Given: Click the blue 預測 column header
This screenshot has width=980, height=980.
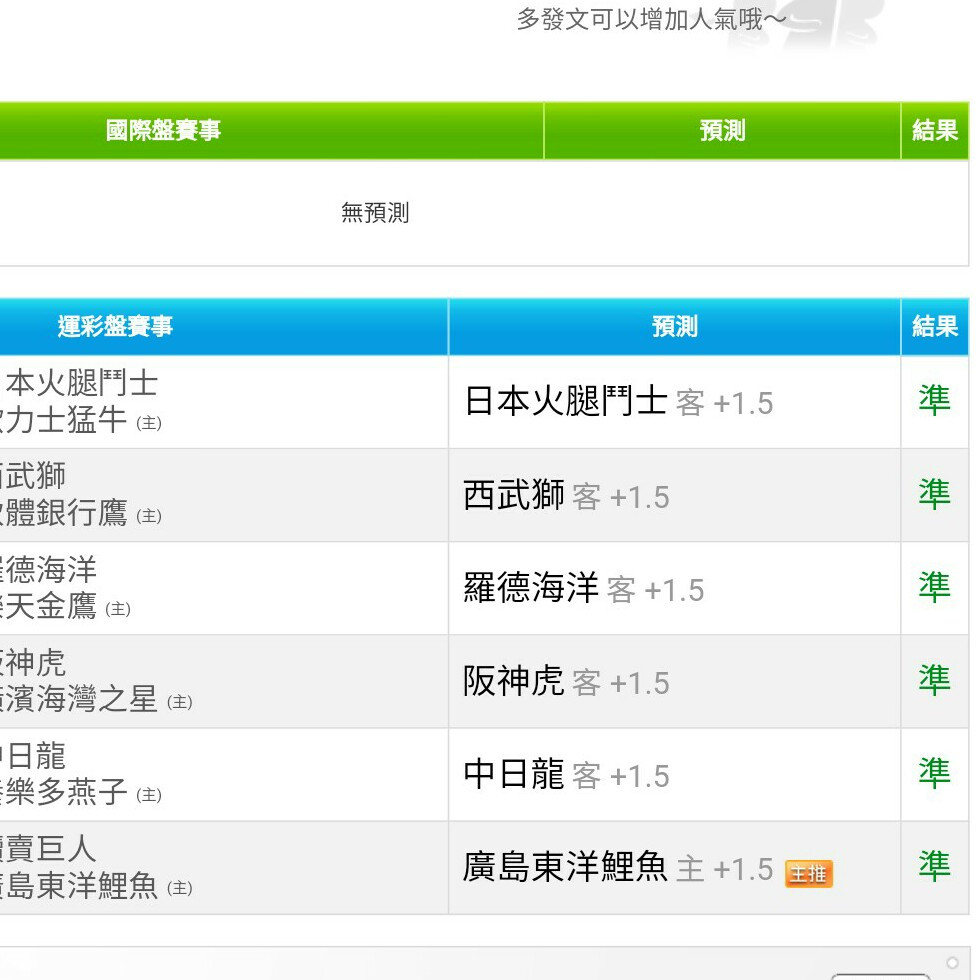Looking at the screenshot, I should tap(675, 326).
